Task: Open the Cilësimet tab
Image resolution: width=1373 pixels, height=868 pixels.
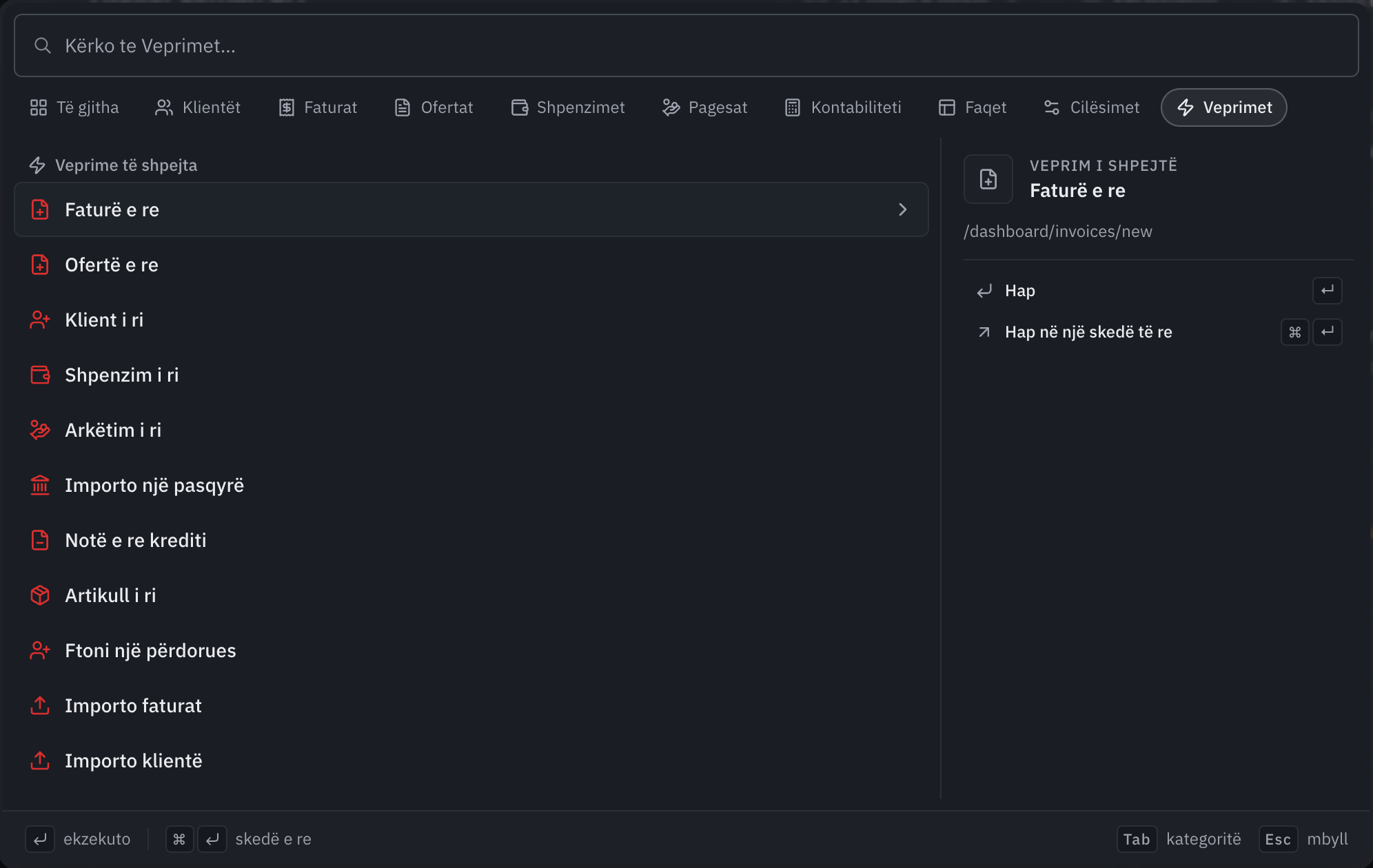Action: click(1091, 107)
